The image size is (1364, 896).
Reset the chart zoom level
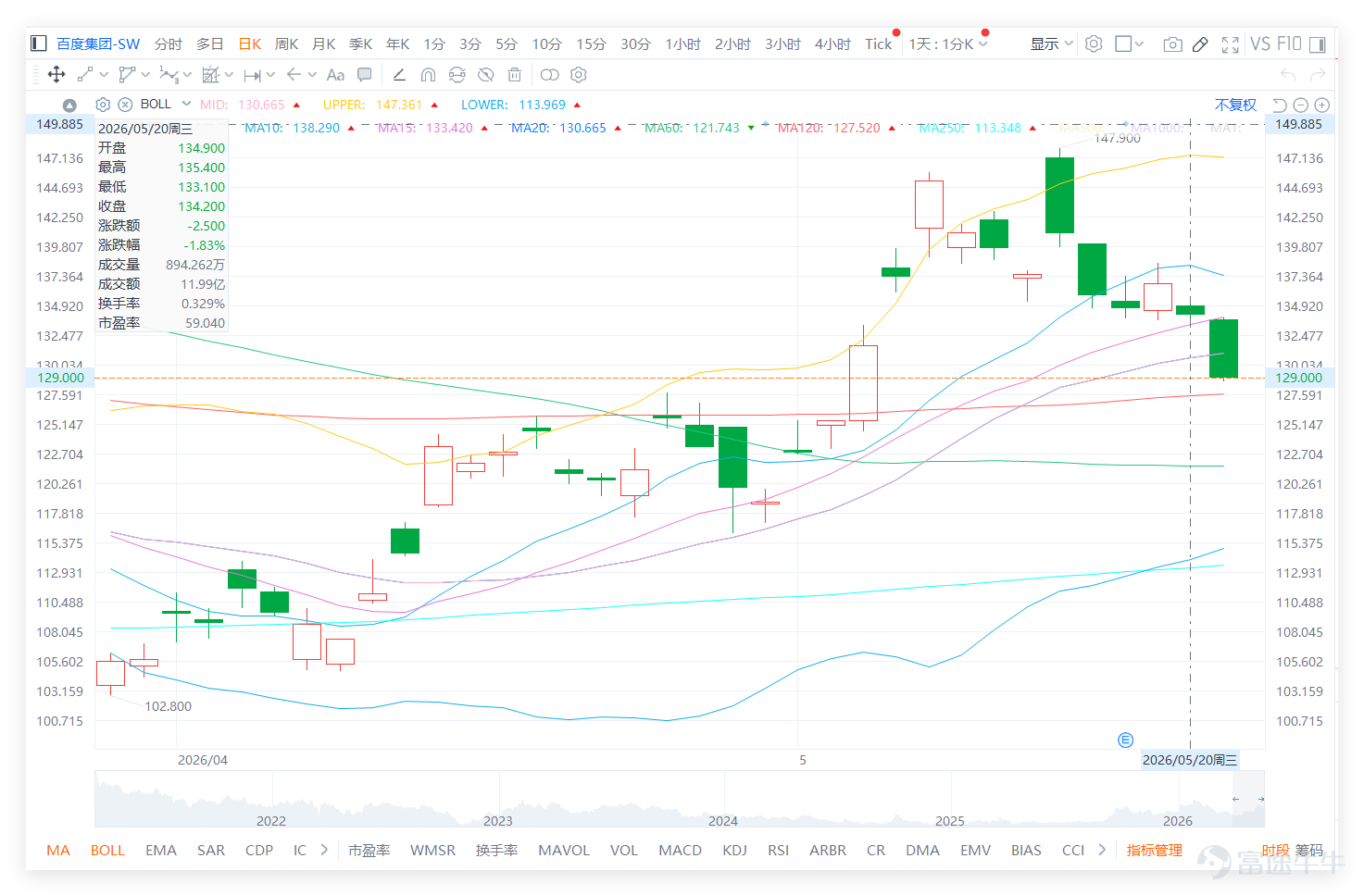tap(1280, 105)
